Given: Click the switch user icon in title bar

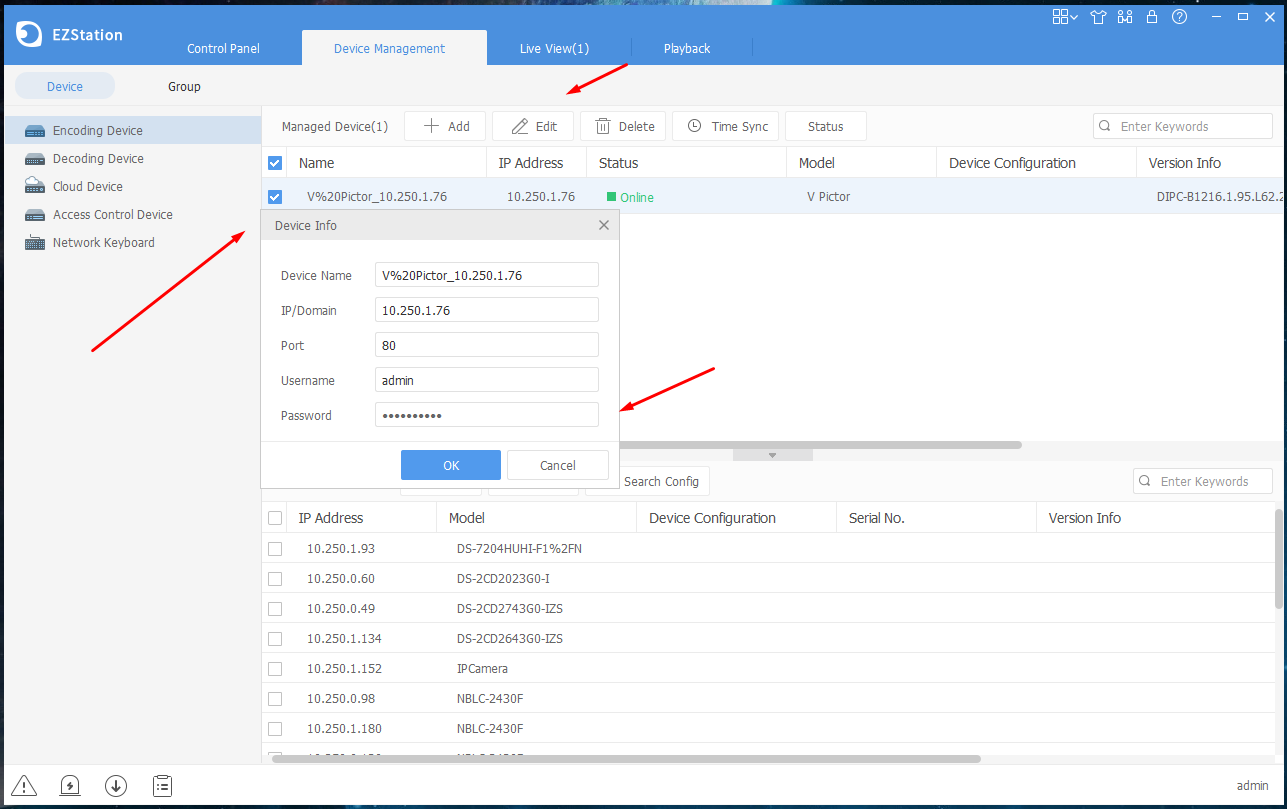Looking at the screenshot, I should (1126, 17).
